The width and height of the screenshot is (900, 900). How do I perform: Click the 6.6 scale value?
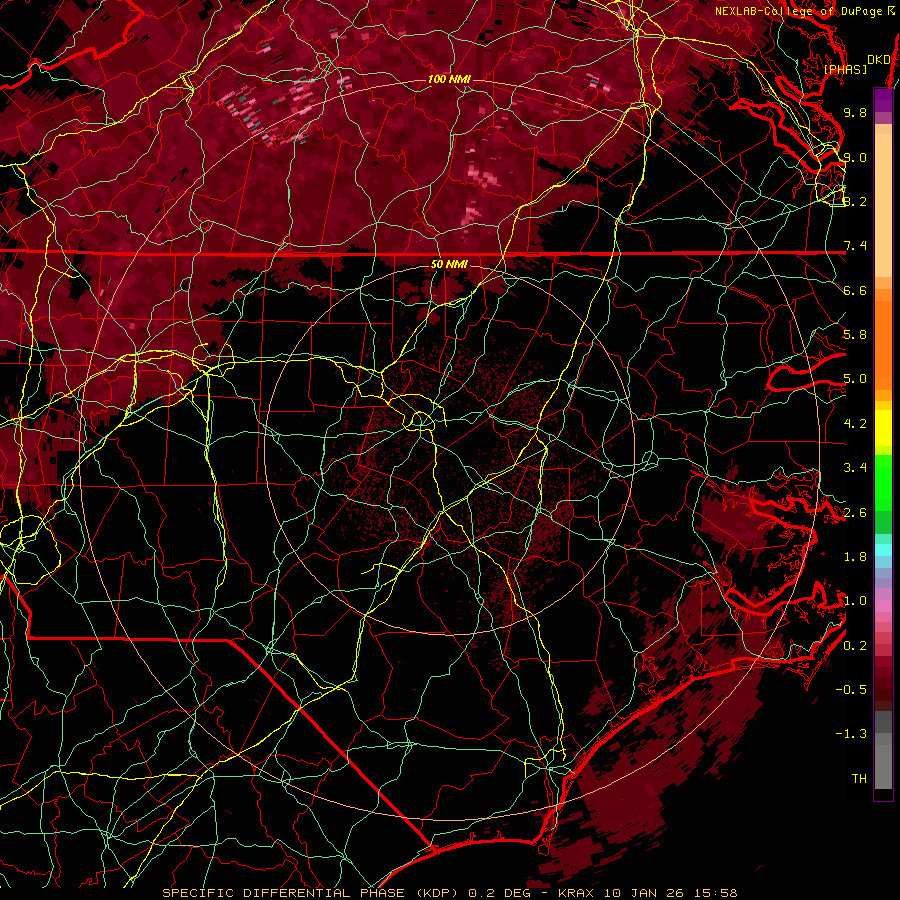point(855,290)
